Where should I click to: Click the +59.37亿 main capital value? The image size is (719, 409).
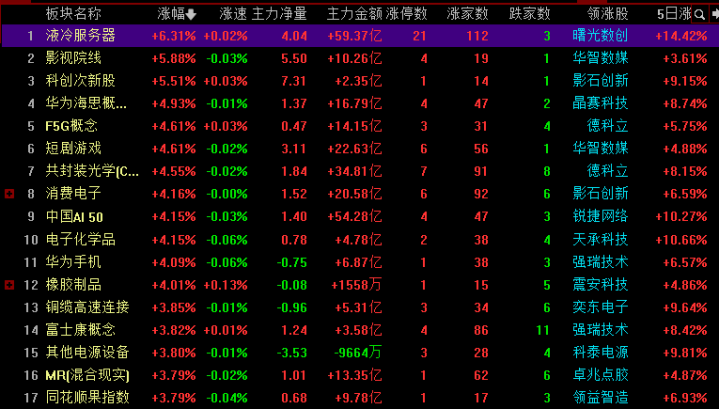coord(354,36)
